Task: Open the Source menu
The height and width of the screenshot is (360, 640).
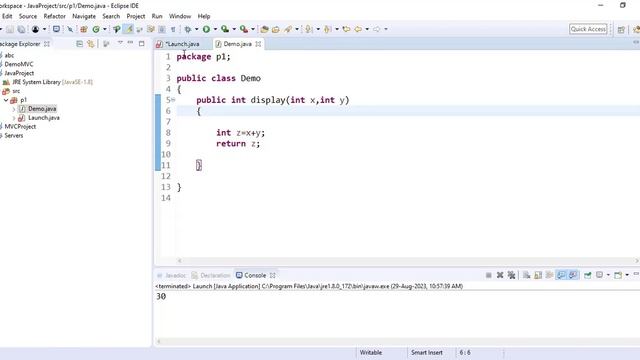Action: (x=28, y=16)
